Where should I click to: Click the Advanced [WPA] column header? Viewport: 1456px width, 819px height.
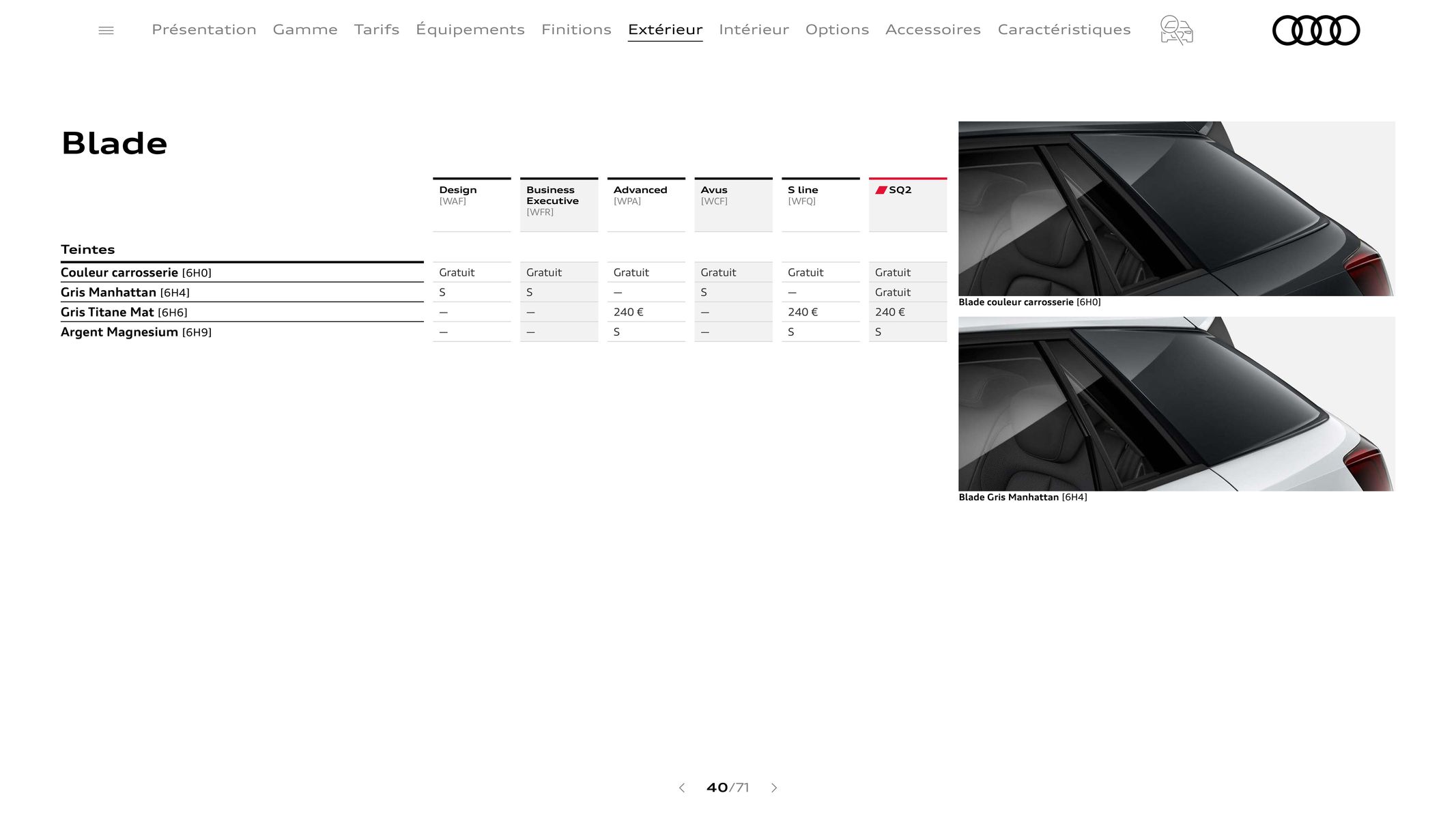[646, 204]
